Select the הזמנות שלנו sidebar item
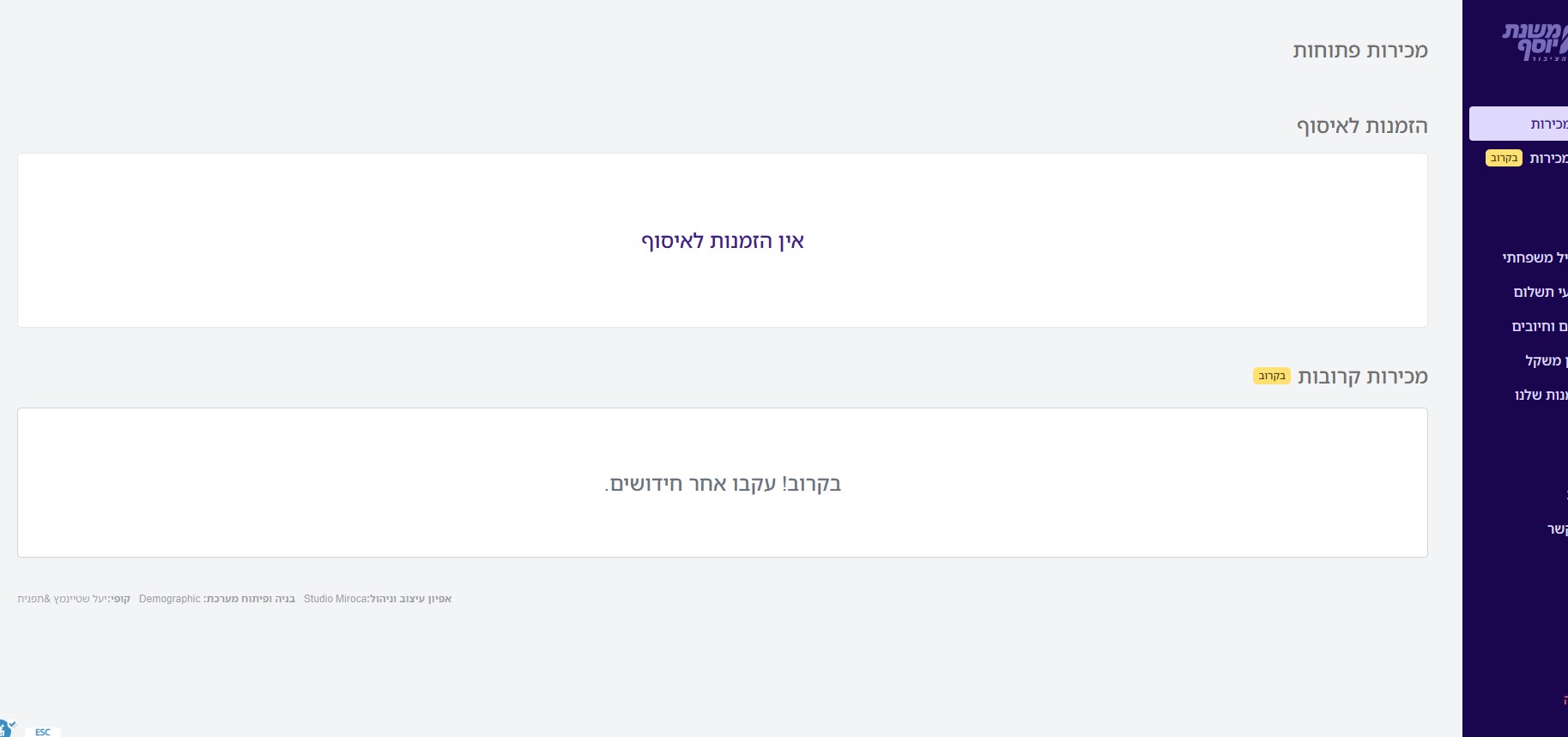 [1541, 394]
